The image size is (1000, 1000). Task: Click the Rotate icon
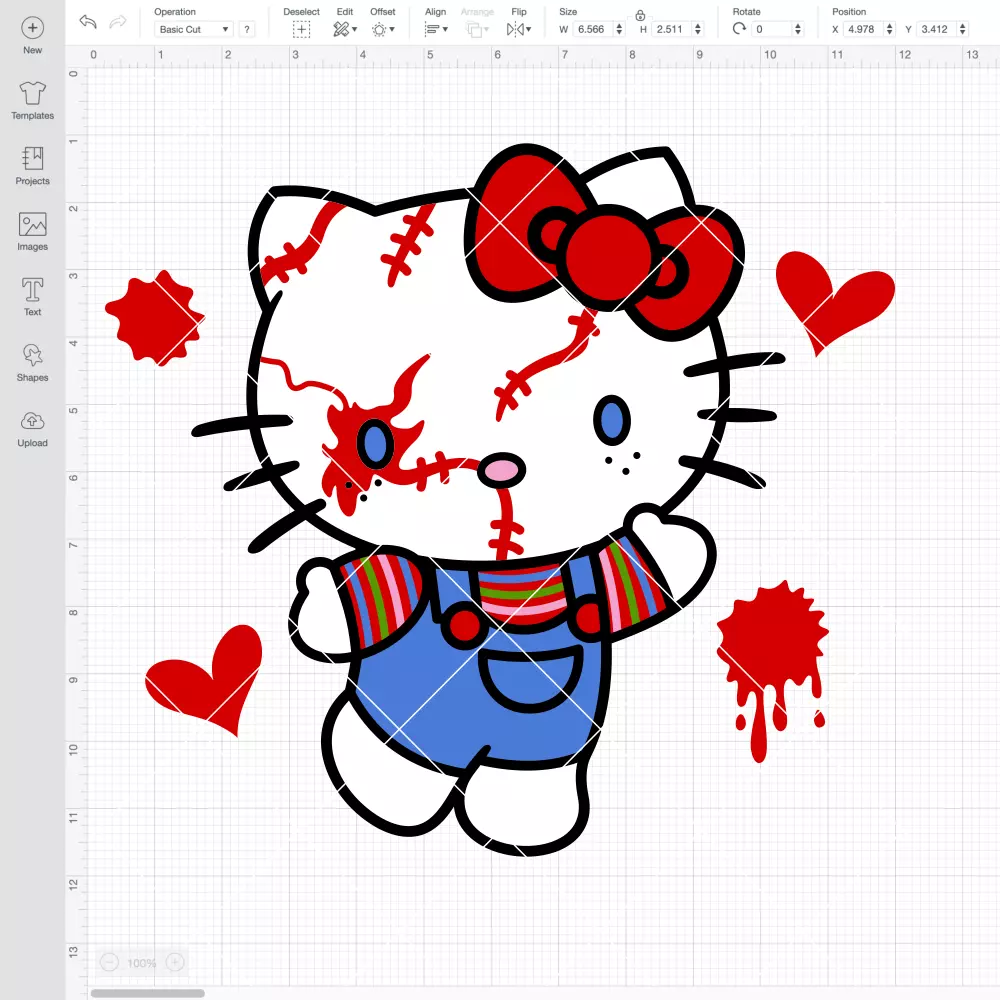[x=739, y=29]
